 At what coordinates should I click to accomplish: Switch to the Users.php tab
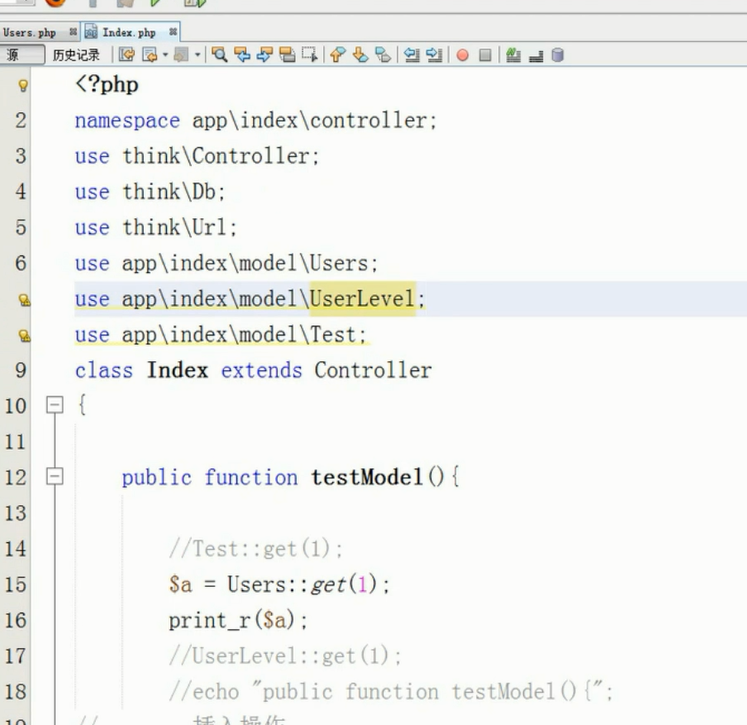click(29, 32)
